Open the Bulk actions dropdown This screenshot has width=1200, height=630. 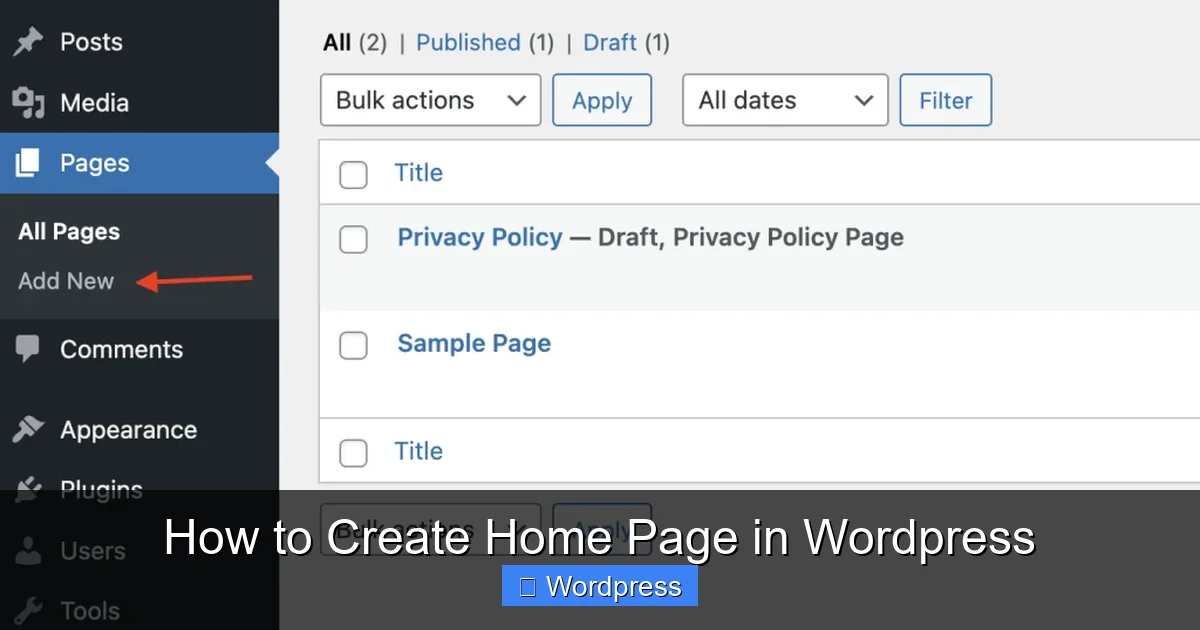point(430,100)
